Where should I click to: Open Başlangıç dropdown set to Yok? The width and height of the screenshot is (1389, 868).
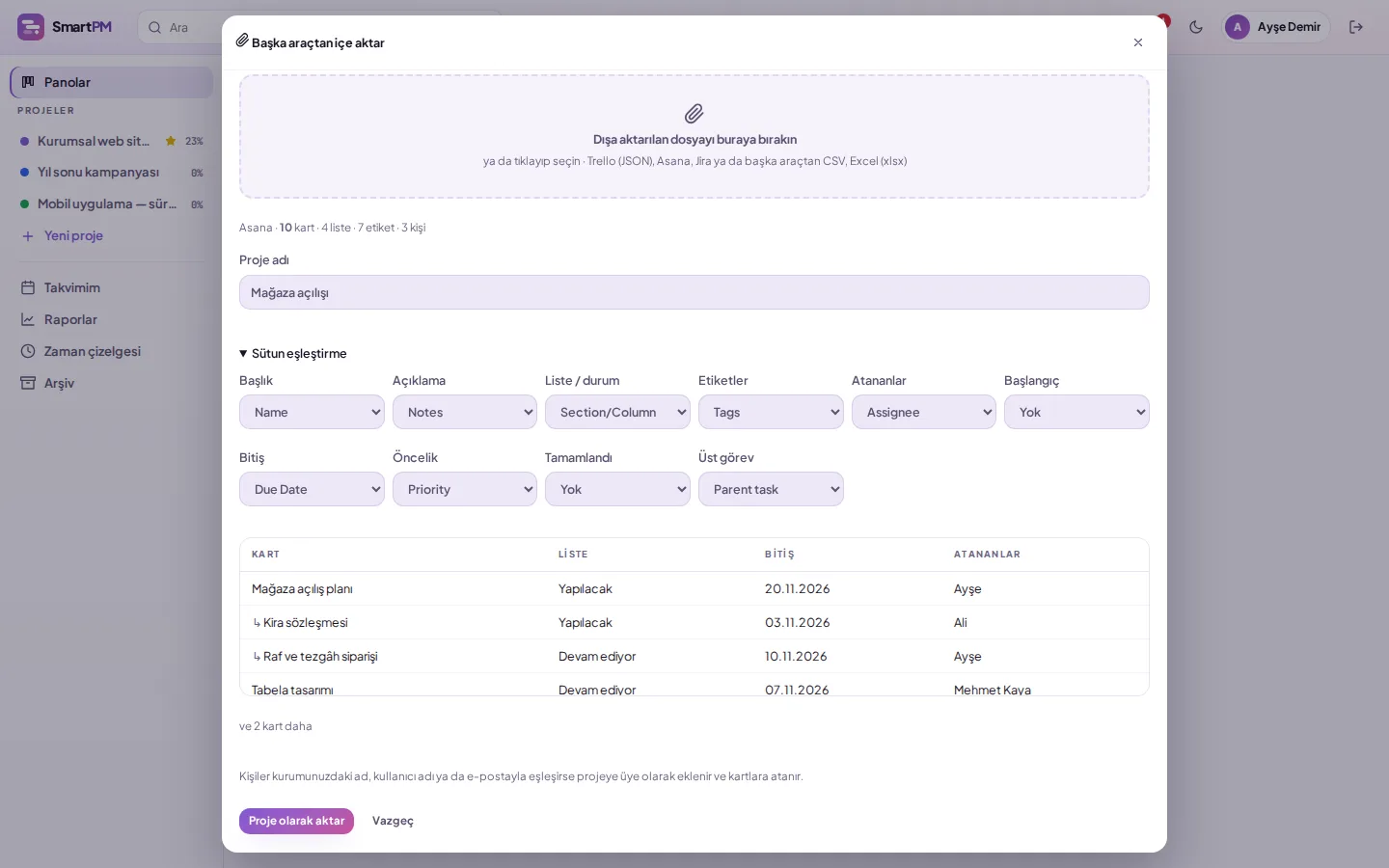pyautogui.click(x=1076, y=412)
